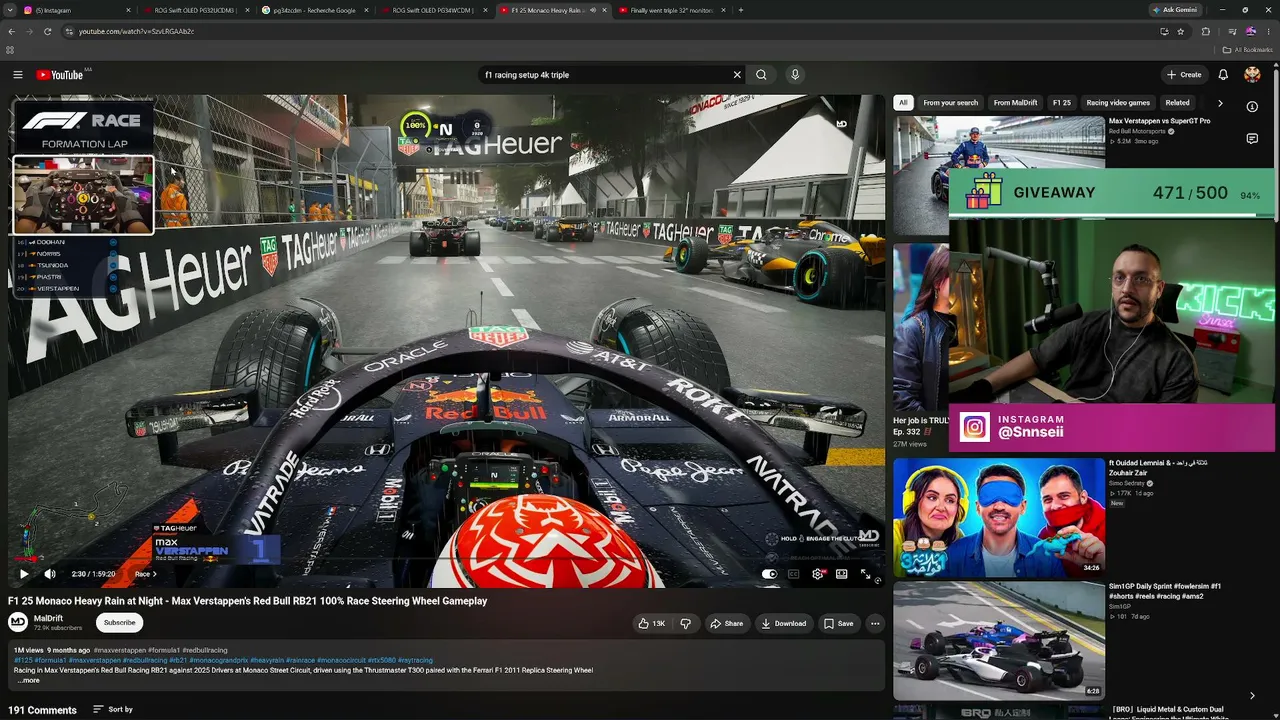Click the 191 Comments heading
Screen dimensions: 1280x720
(42, 710)
